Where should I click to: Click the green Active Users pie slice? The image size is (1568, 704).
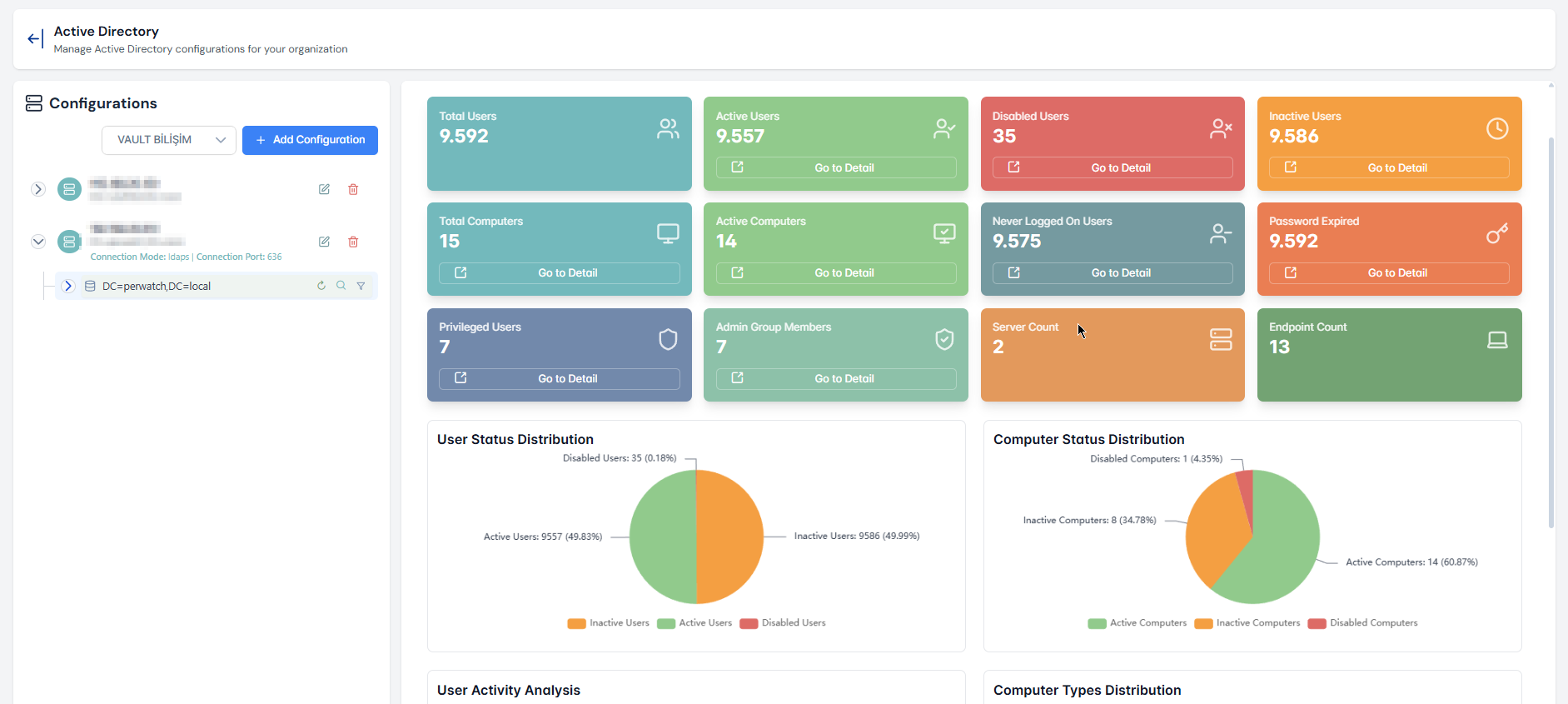pyautogui.click(x=663, y=537)
